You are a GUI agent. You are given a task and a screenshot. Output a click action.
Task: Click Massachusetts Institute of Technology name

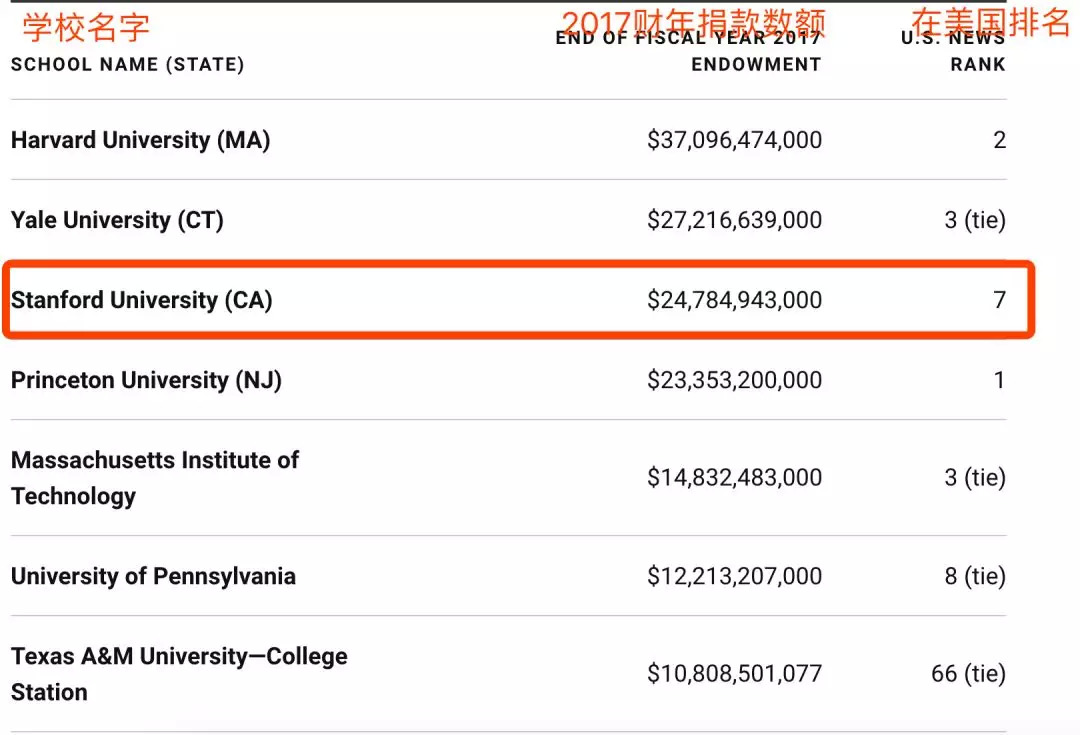coord(154,478)
